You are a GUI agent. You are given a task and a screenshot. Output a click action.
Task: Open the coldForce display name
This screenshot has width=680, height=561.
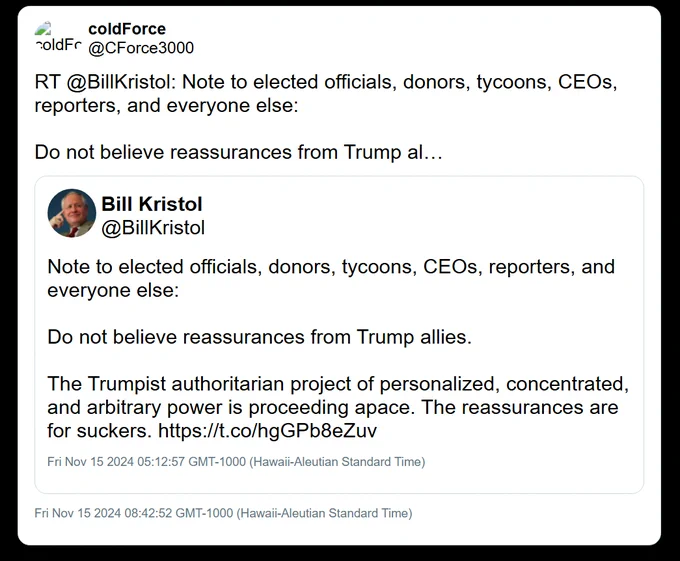[x=127, y=29]
